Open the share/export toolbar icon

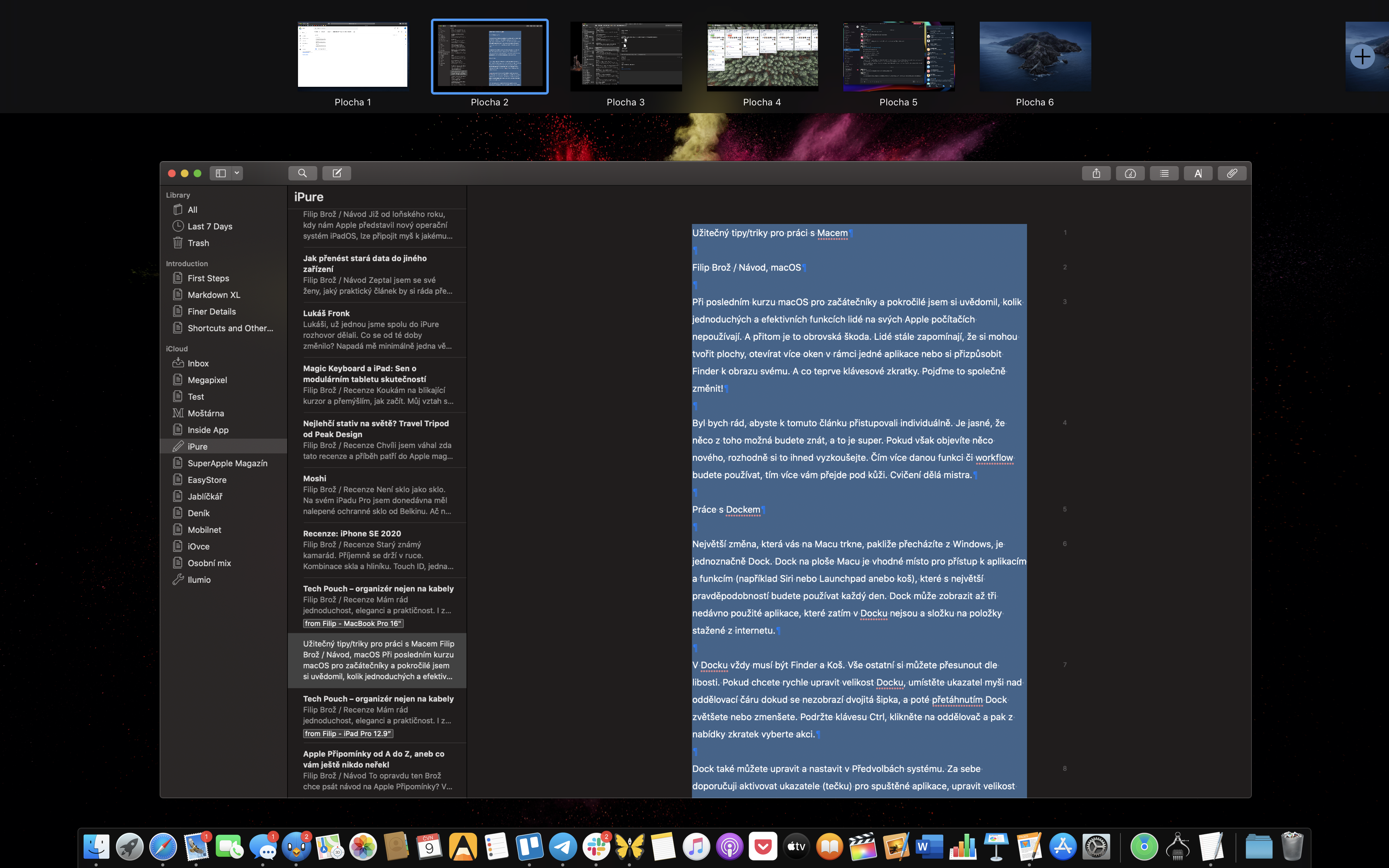[x=1096, y=173]
